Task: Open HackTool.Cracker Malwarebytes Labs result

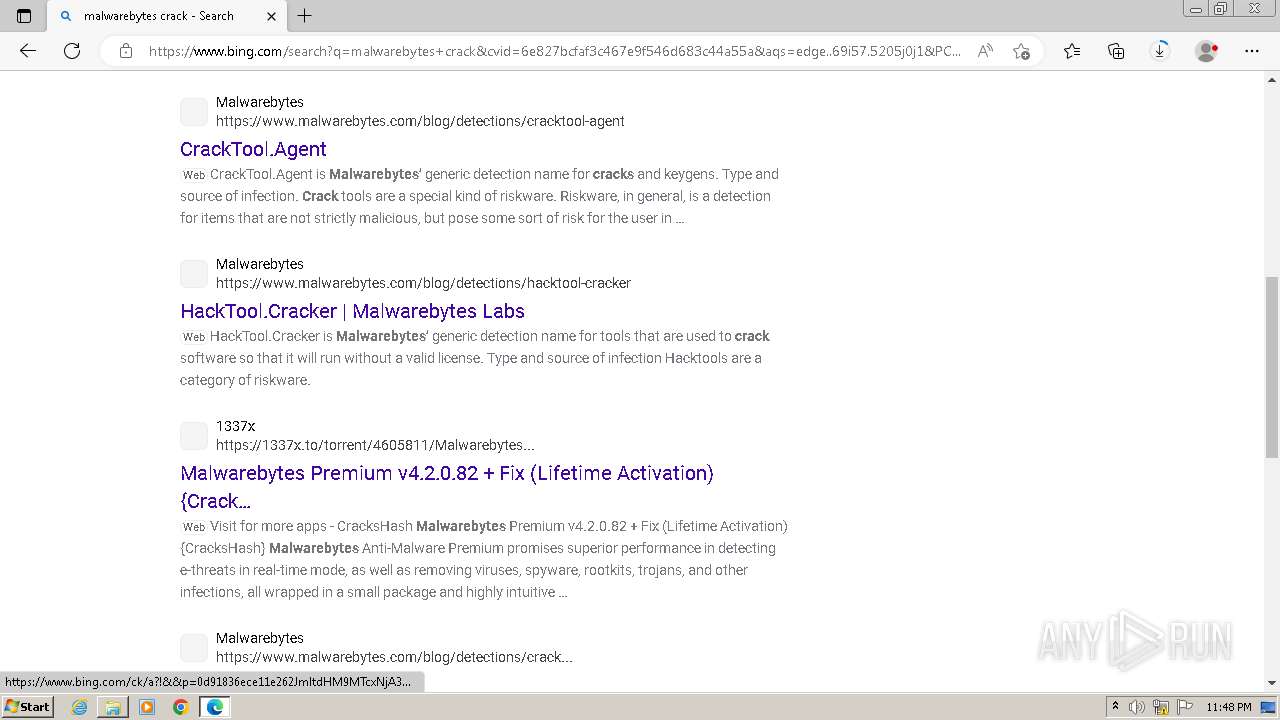Action: (352, 311)
